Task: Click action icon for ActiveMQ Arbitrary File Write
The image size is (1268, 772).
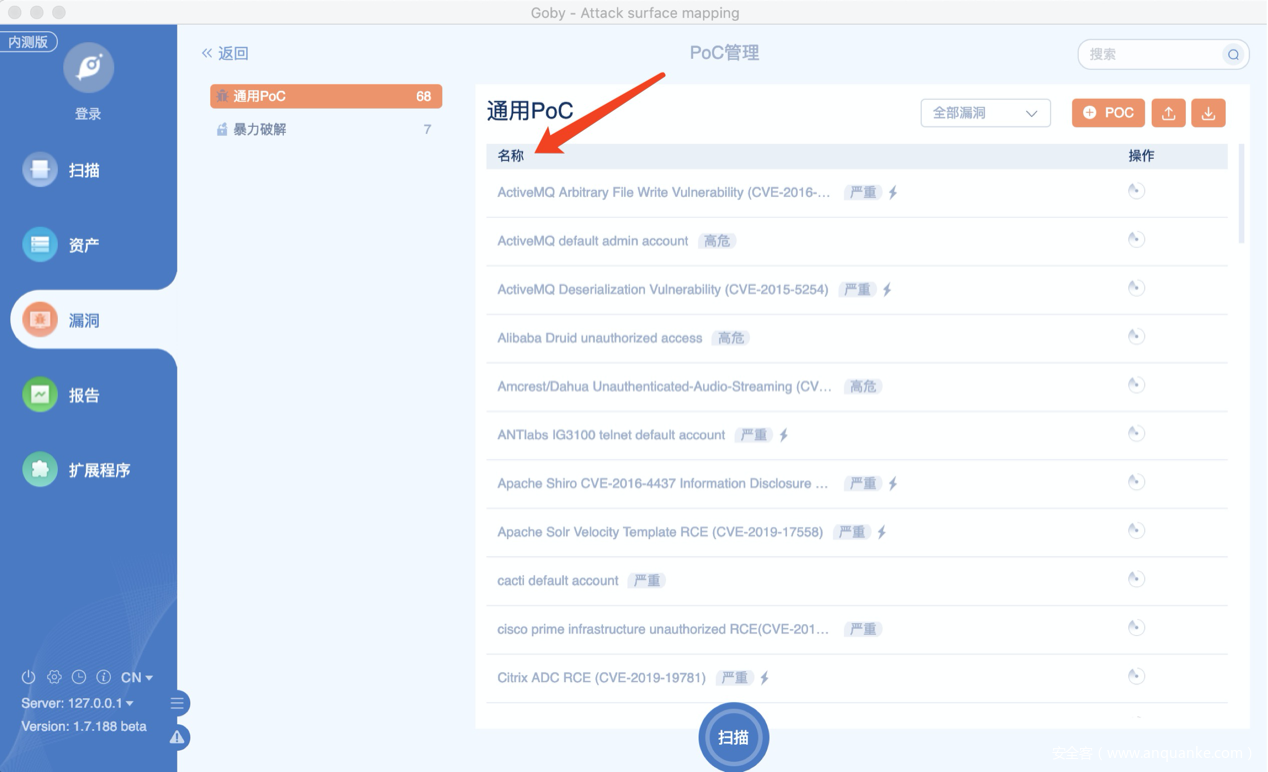Action: click(1136, 191)
